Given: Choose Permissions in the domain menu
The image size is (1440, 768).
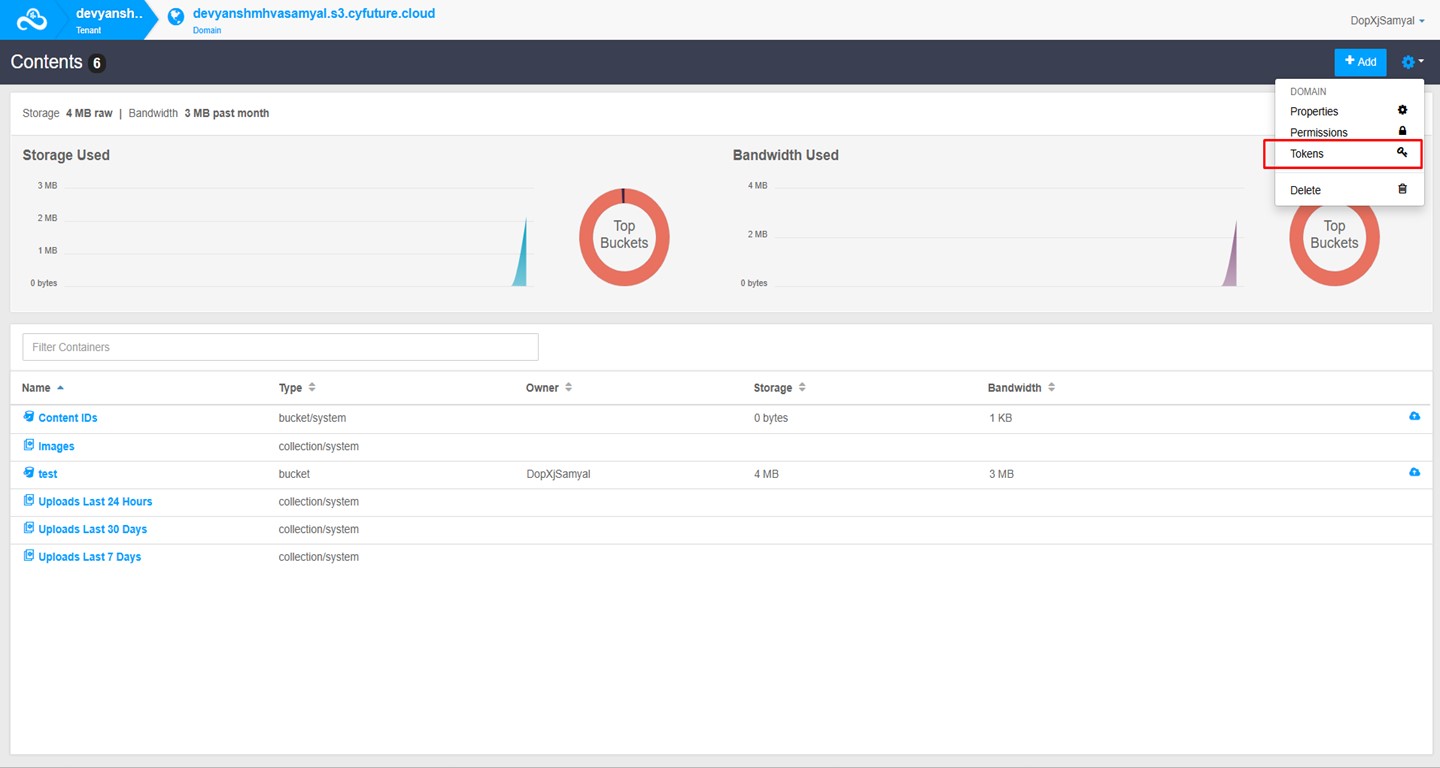Looking at the screenshot, I should (x=1318, y=132).
